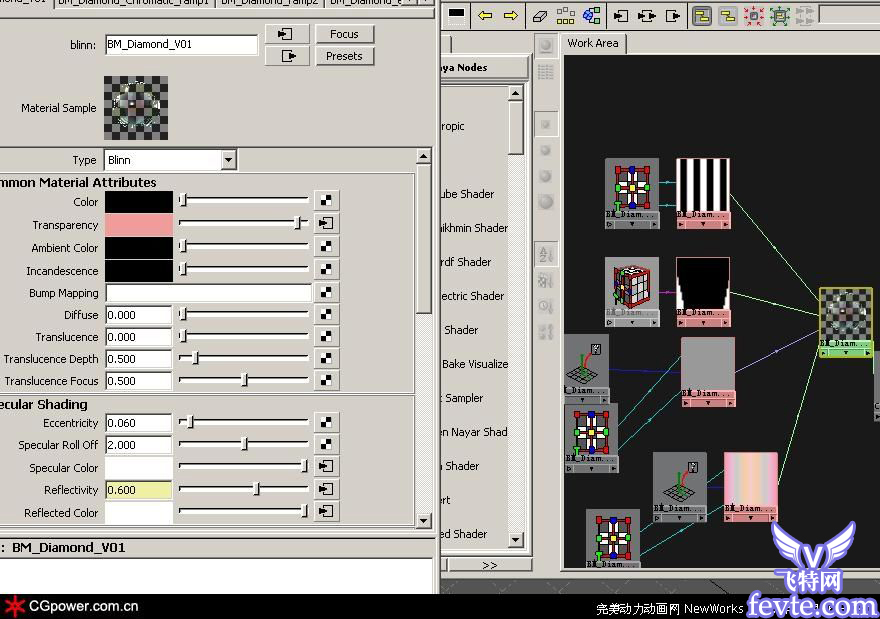Click the node list scrollbar down arrow
Screen dimensions: 880x619
516,540
